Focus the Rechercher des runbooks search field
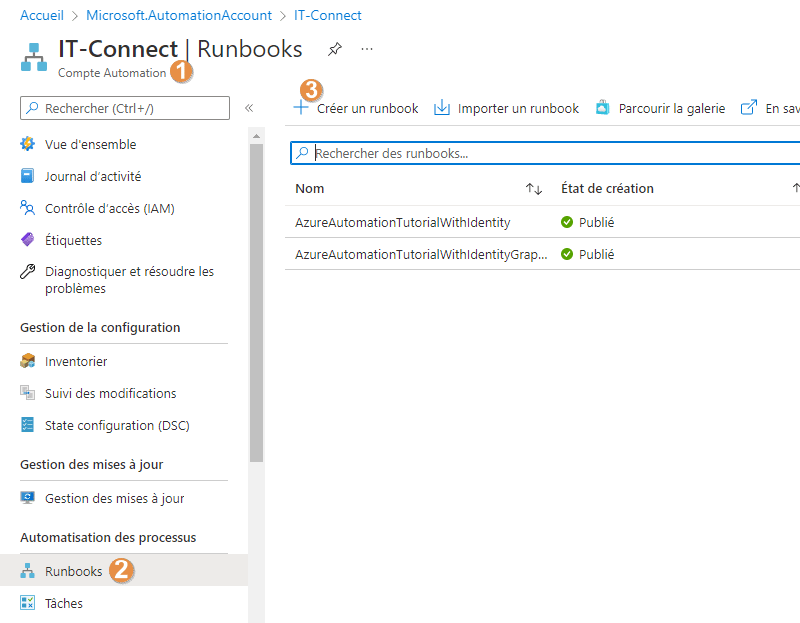This screenshot has width=800, height=623. click(x=550, y=153)
